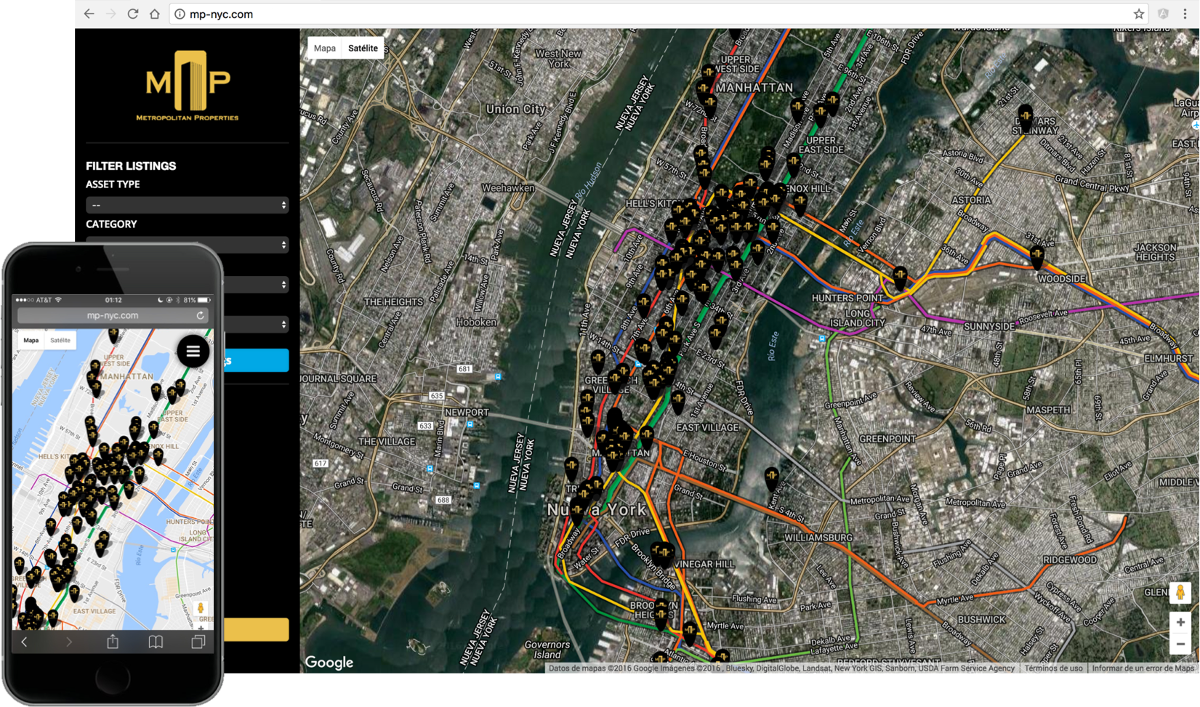This screenshot has width=1200, height=707.
Task: Switch desktop map to Satélite view
Action: point(363,48)
